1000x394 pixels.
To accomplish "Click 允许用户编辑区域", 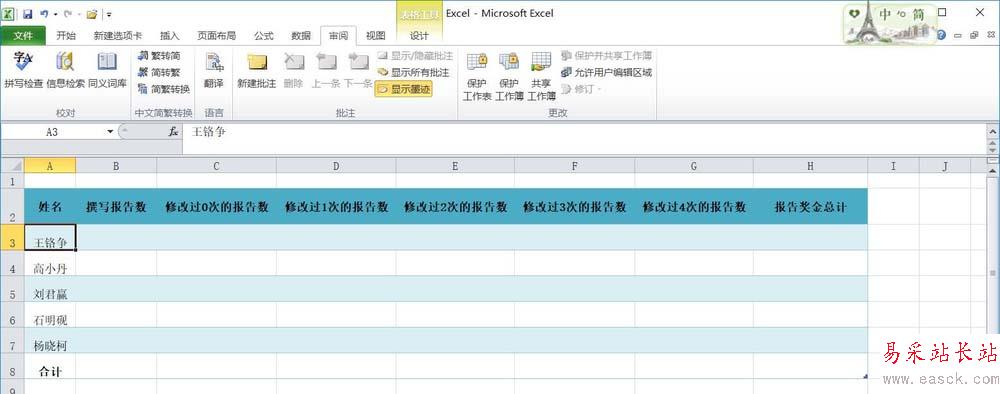I will [607, 72].
